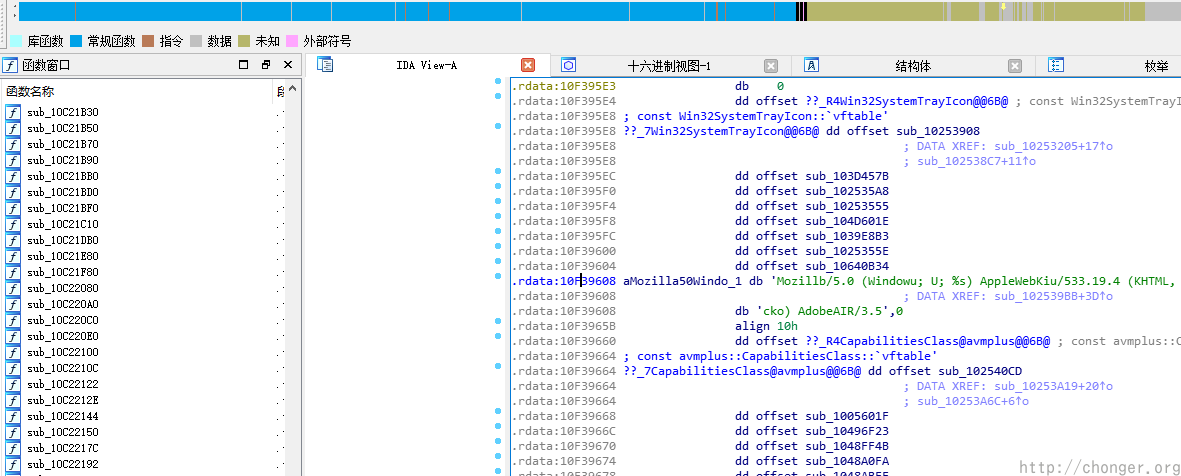Click the 常规函数 blue legend swatch
The image size is (1181, 476).
[x=75, y=41]
